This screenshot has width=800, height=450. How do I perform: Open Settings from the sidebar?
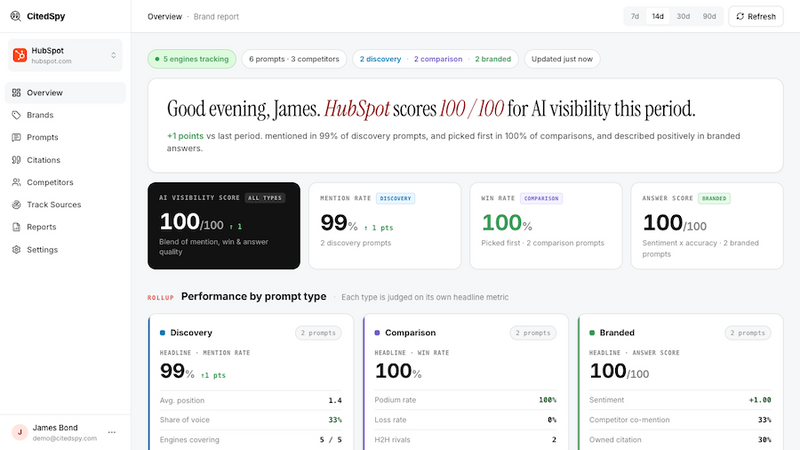pyautogui.click(x=65, y=249)
